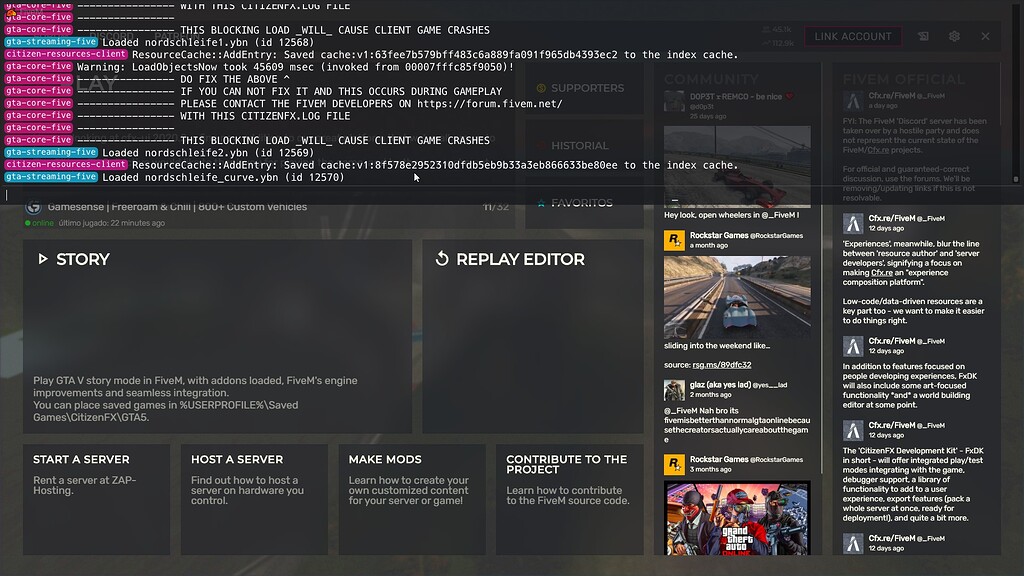
Task: Click the star icon next to FAVORITOS
Action: pyautogui.click(x=541, y=203)
